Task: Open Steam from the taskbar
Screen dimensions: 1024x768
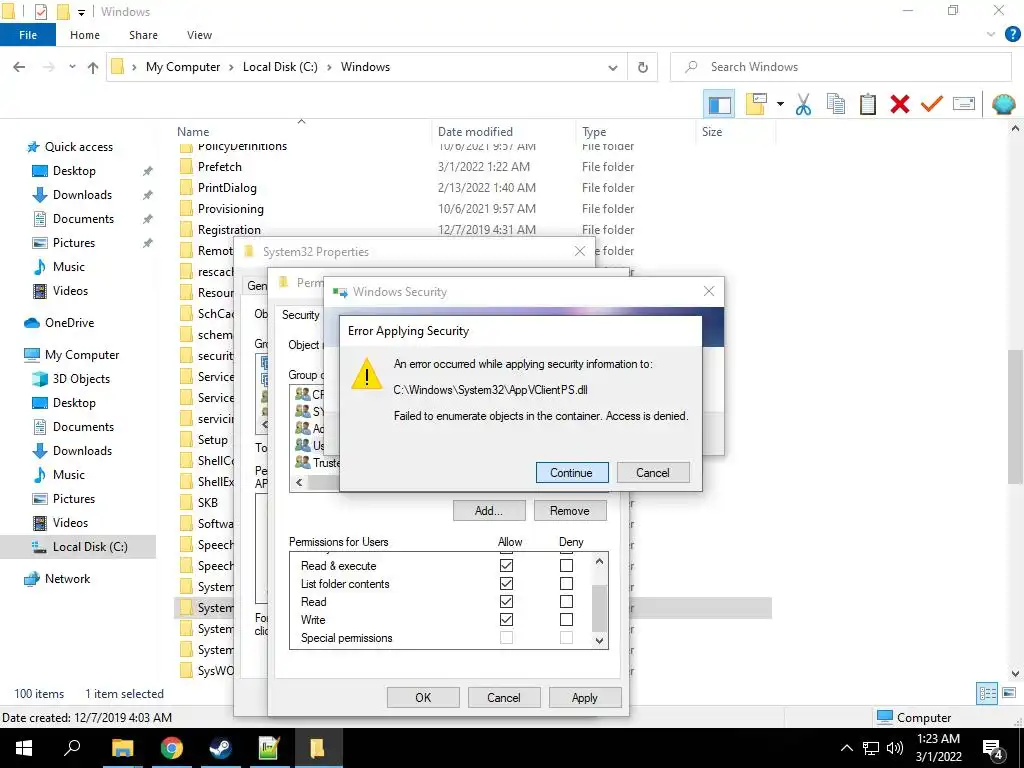Action: tap(220, 748)
